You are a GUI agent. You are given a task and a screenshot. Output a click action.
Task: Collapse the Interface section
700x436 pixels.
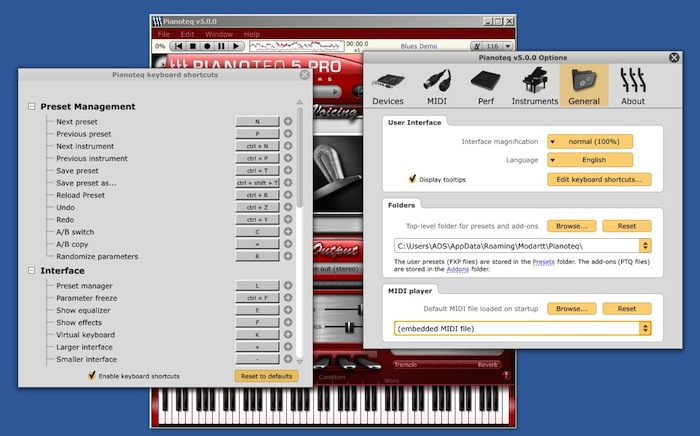(x=31, y=270)
